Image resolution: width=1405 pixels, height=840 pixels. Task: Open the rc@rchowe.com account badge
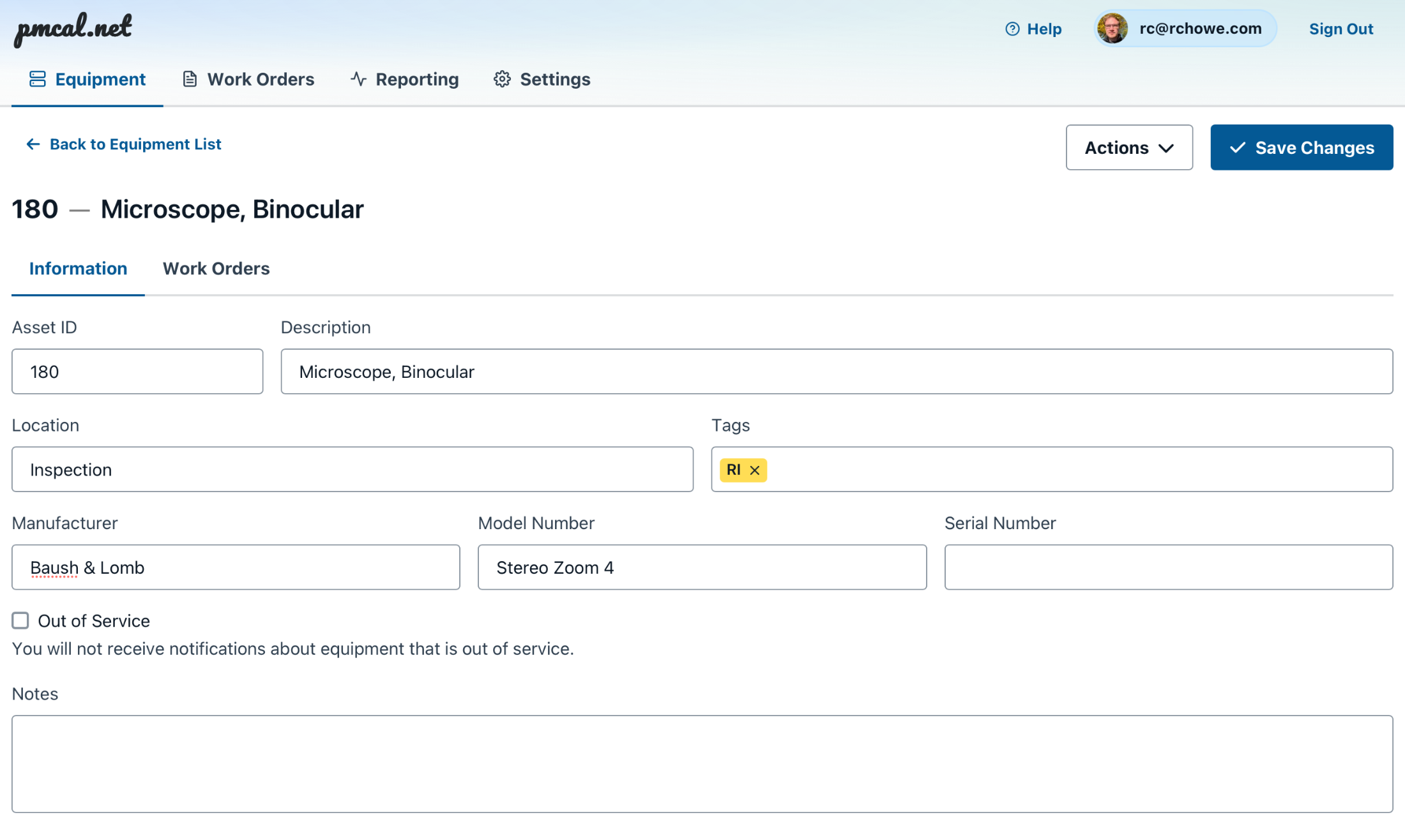coord(1200,29)
